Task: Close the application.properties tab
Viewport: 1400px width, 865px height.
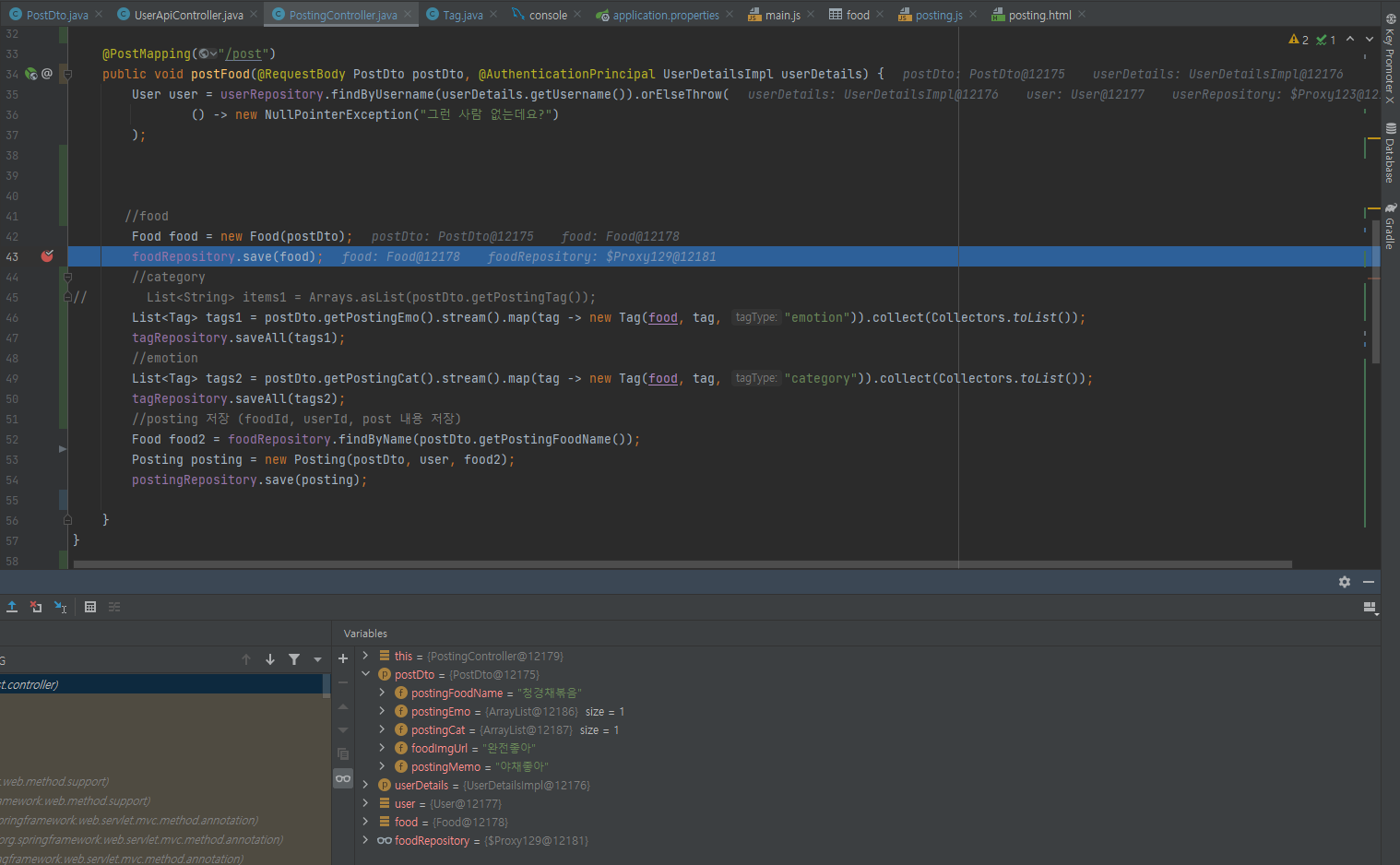Action: 730,14
